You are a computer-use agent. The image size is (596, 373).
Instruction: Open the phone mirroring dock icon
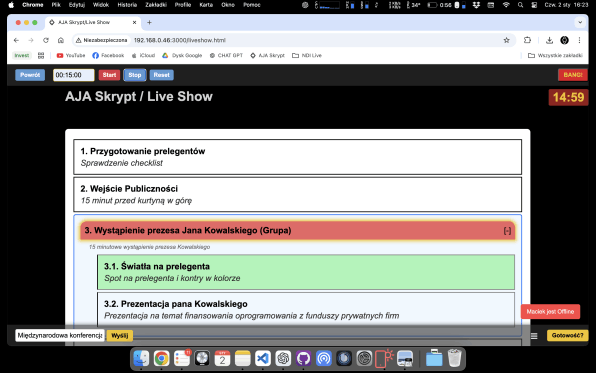click(x=384, y=359)
